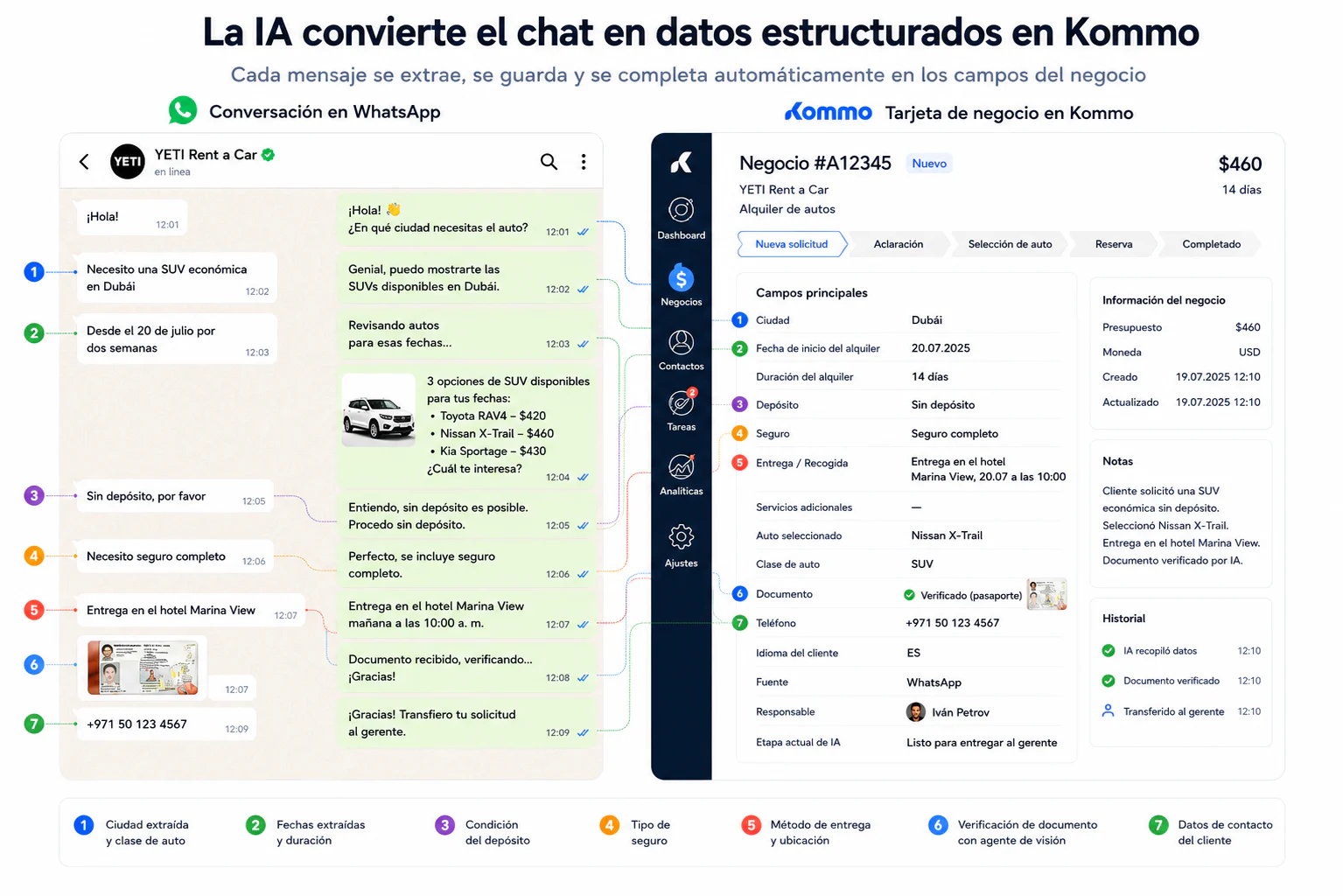Click the message Desde el 20 de julio
The width and height of the screenshot is (1343, 896).
[x=177, y=339]
